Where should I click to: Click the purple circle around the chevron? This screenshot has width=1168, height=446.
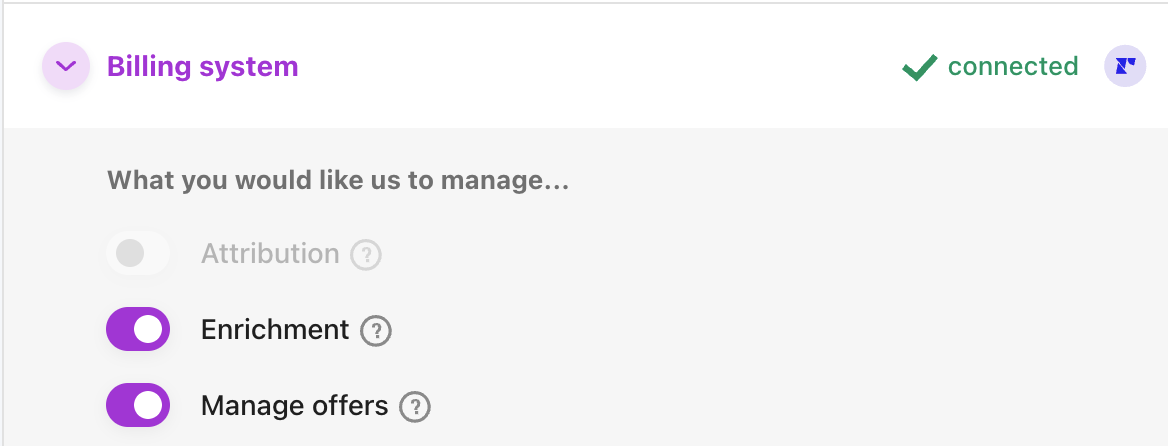point(52,54)
